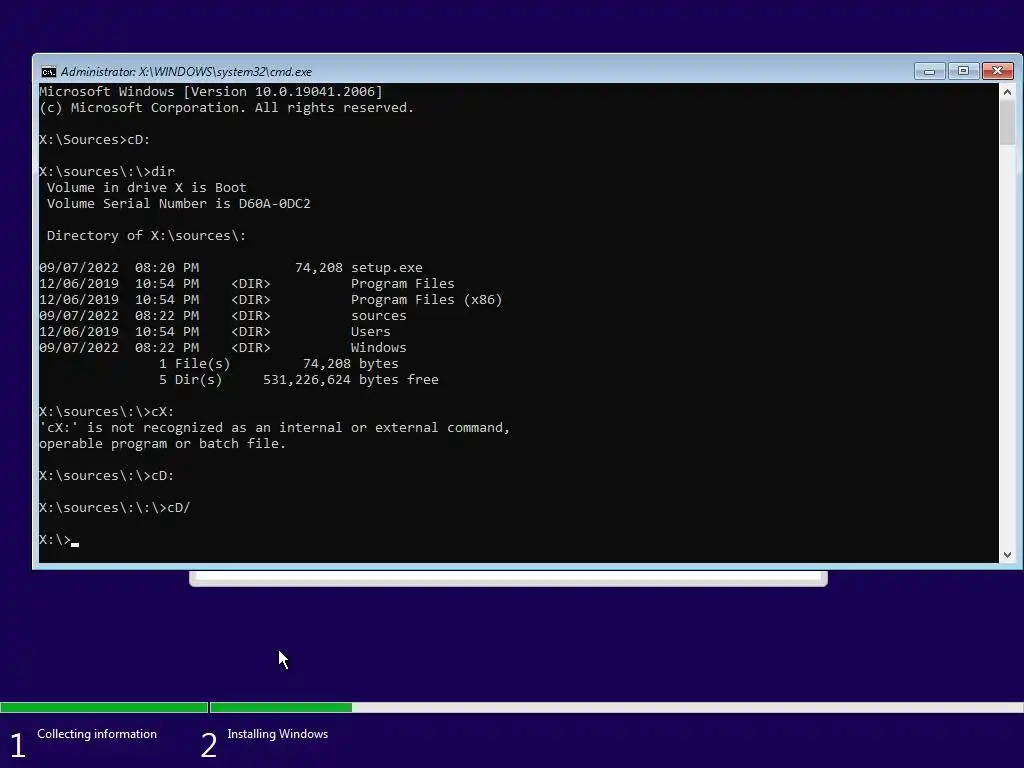Click the Users directory entry
The image size is (1024, 768).
pos(370,332)
